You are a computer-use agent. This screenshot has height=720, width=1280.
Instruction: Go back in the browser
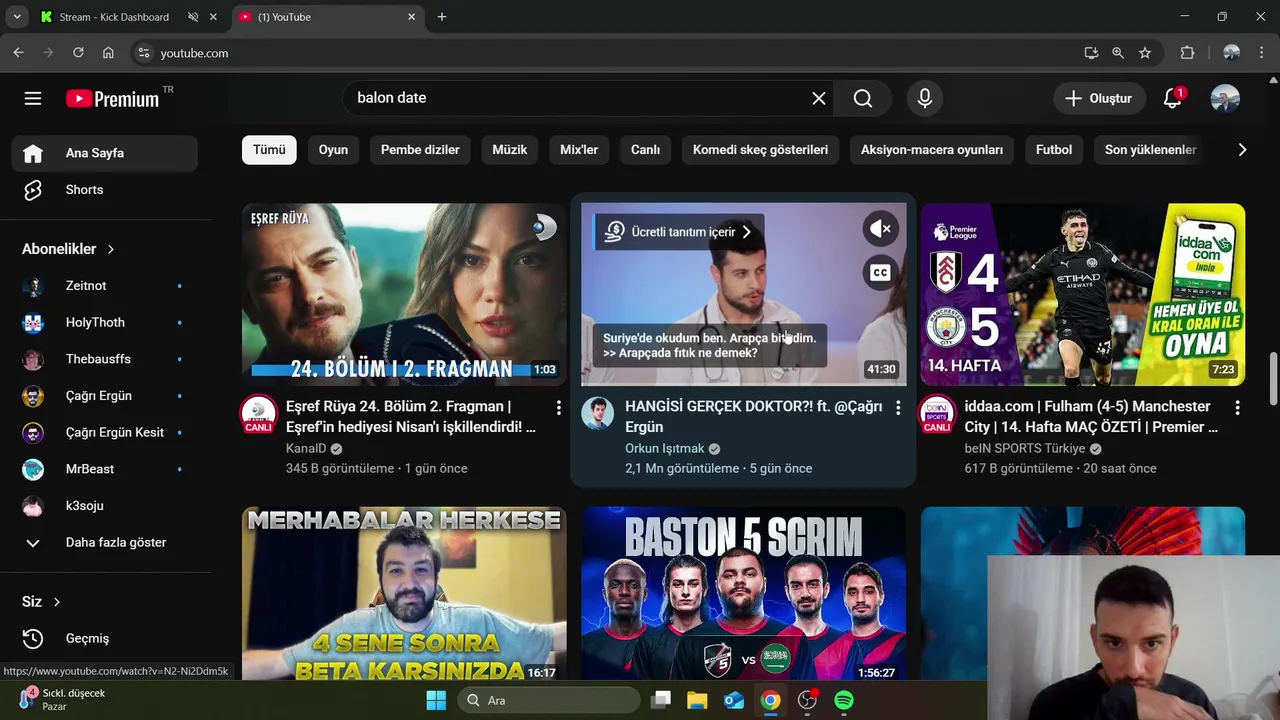18,53
